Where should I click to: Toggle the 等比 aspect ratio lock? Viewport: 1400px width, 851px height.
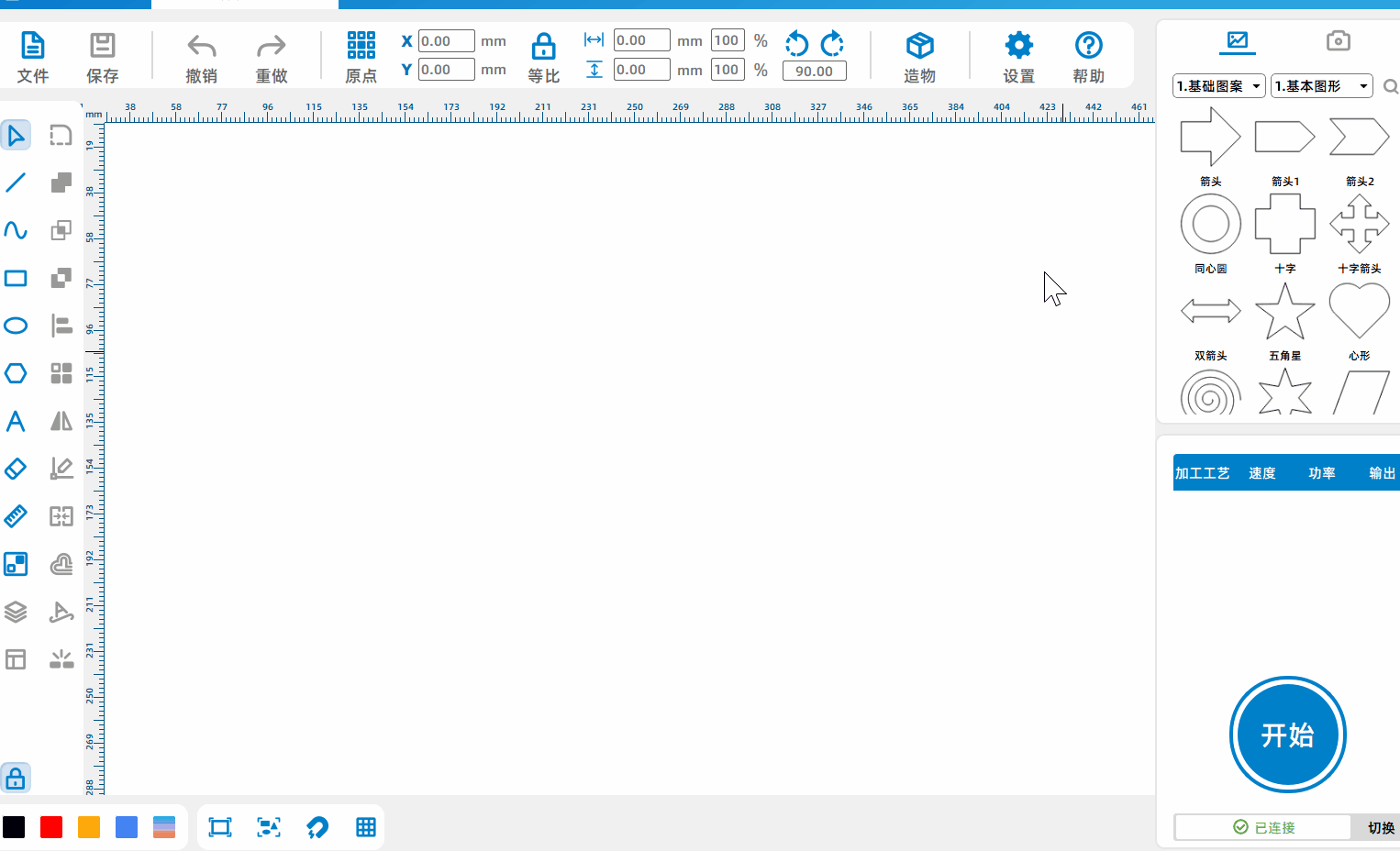[543, 57]
